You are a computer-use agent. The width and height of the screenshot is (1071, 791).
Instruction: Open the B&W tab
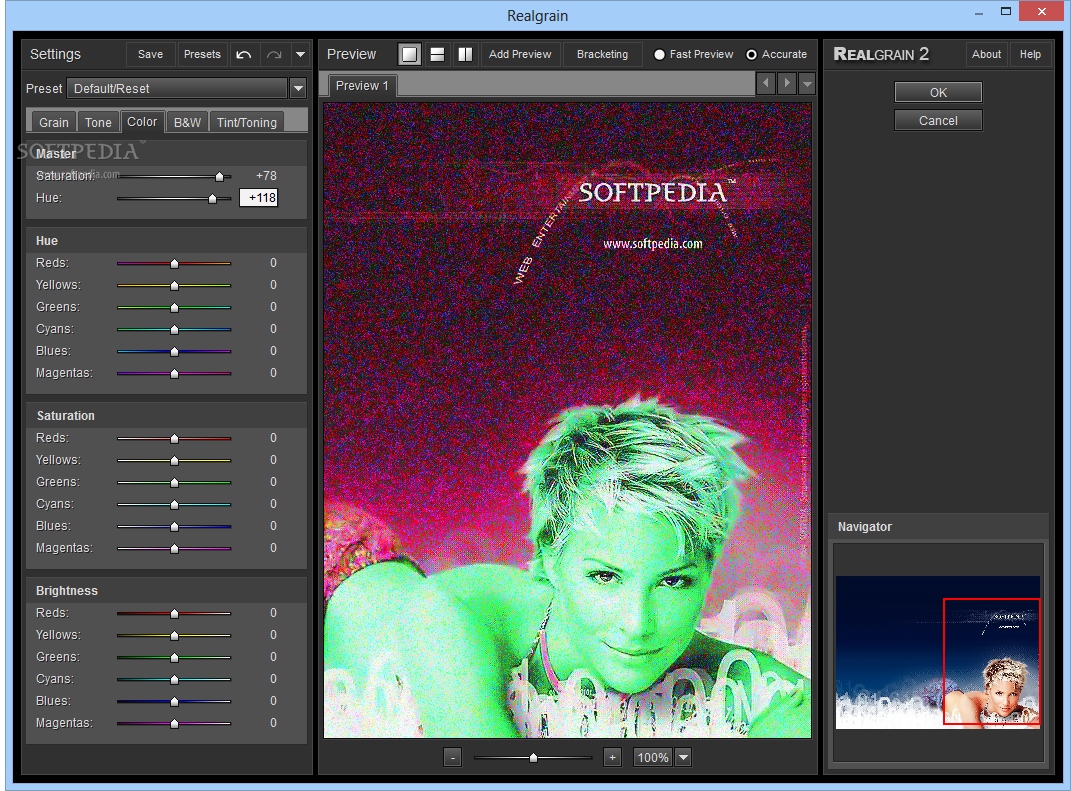187,122
